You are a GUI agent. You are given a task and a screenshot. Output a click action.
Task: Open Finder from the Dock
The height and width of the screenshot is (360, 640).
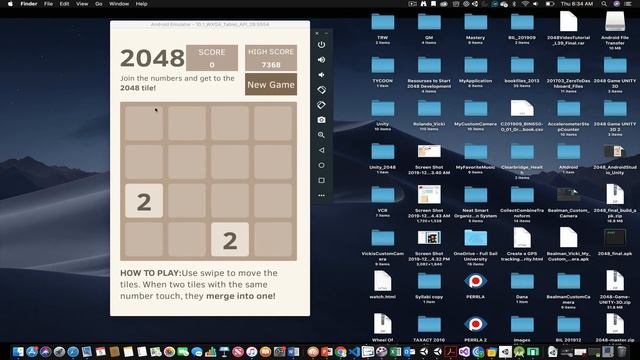[18, 351]
